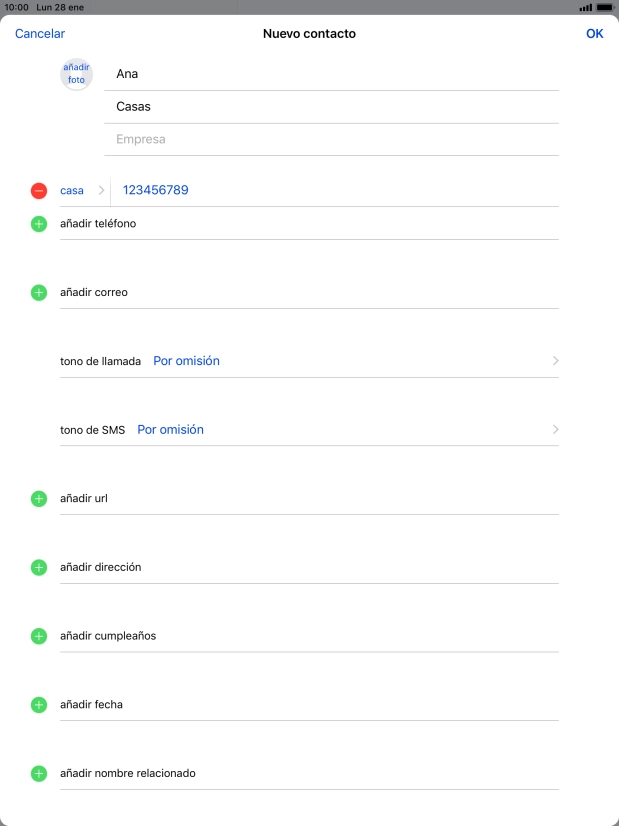Tap the red remove phone number icon
This screenshot has width=619, height=826.
tap(39, 190)
